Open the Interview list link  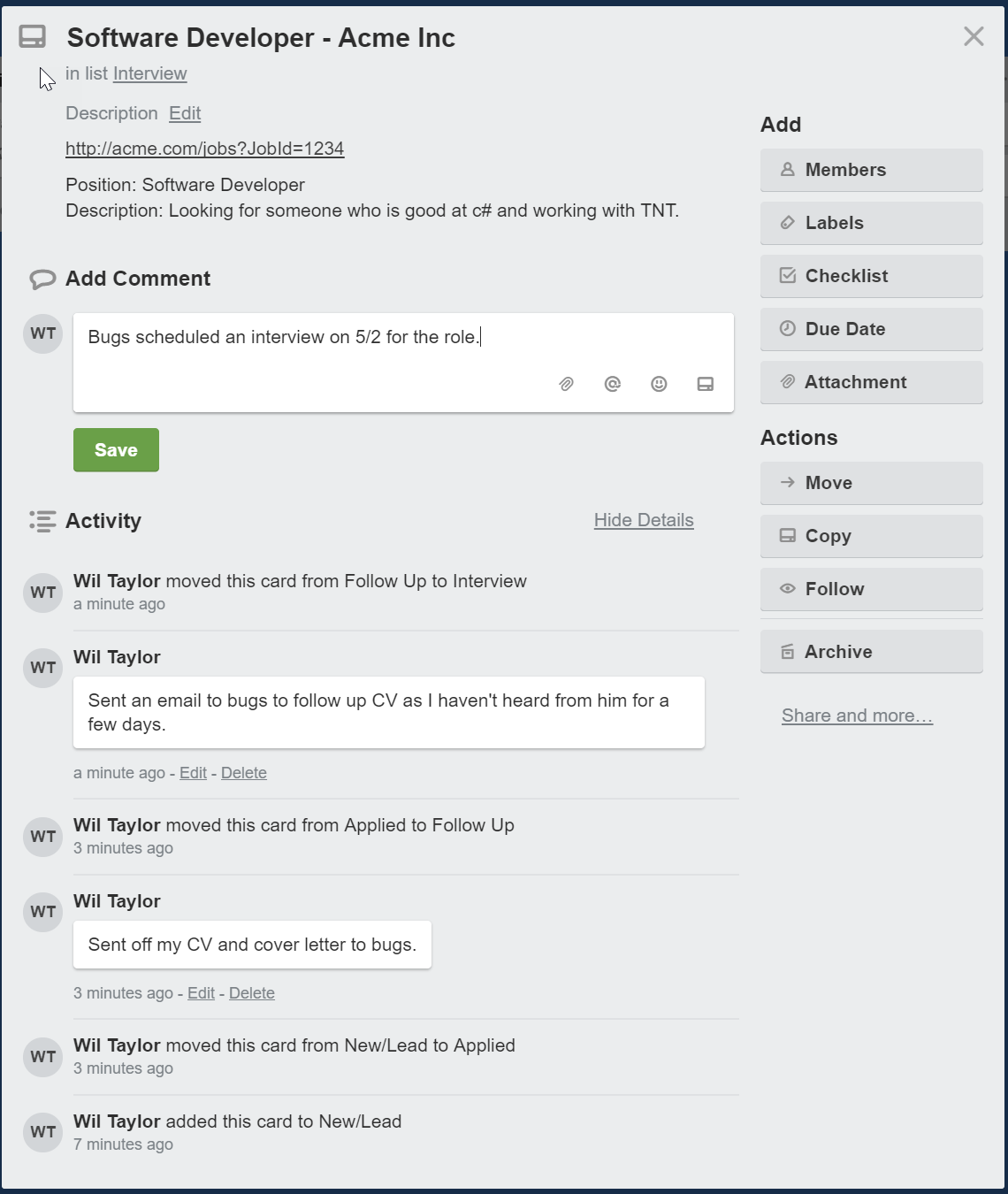149,73
